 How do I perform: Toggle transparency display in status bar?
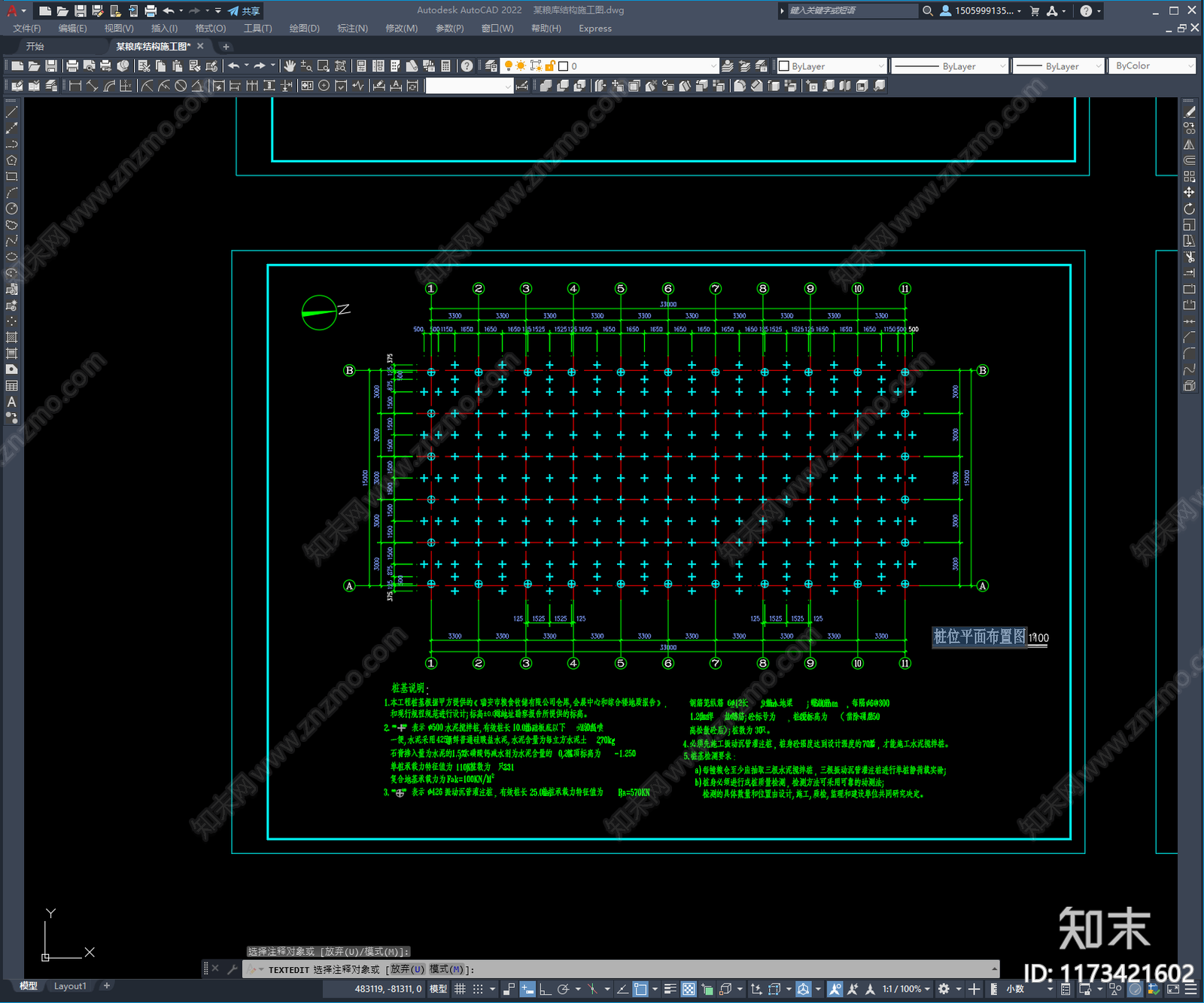(689, 989)
